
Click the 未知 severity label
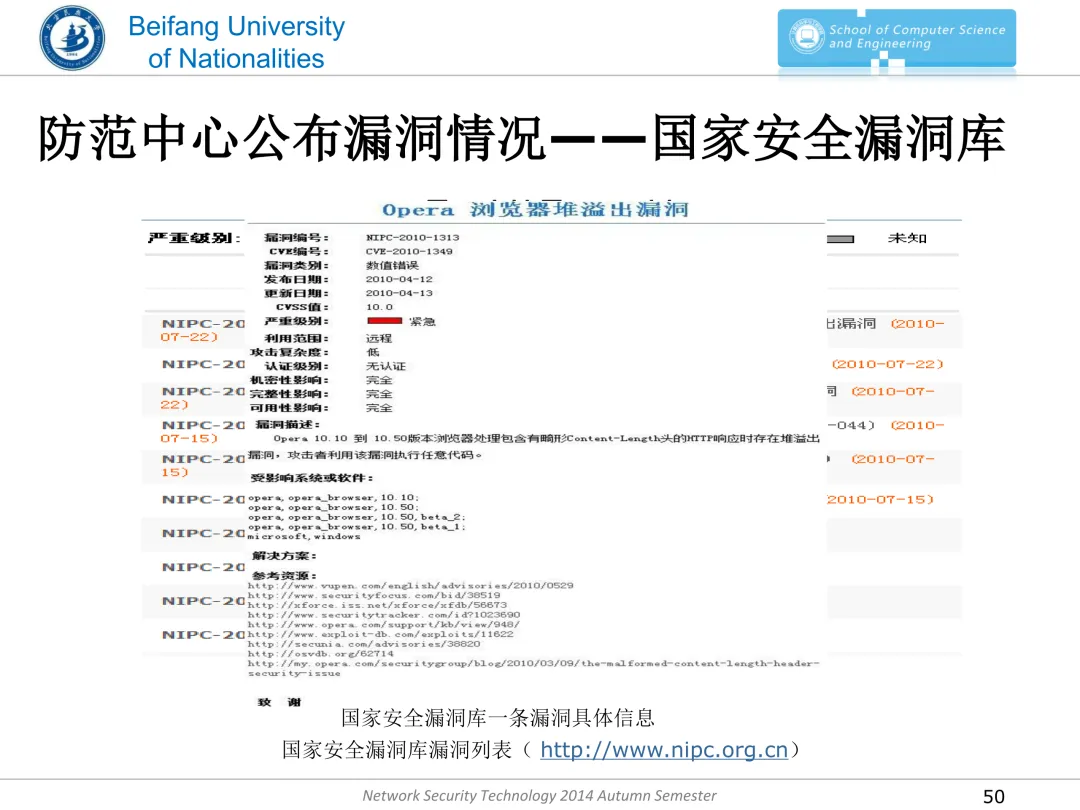(907, 238)
